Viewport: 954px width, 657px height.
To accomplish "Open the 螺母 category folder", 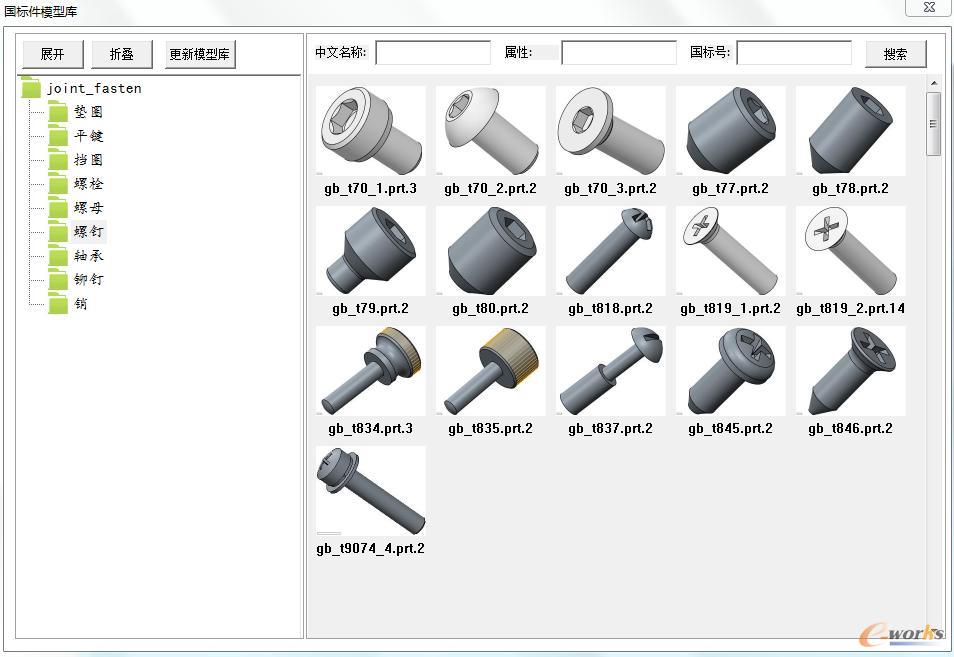I will click(x=88, y=208).
